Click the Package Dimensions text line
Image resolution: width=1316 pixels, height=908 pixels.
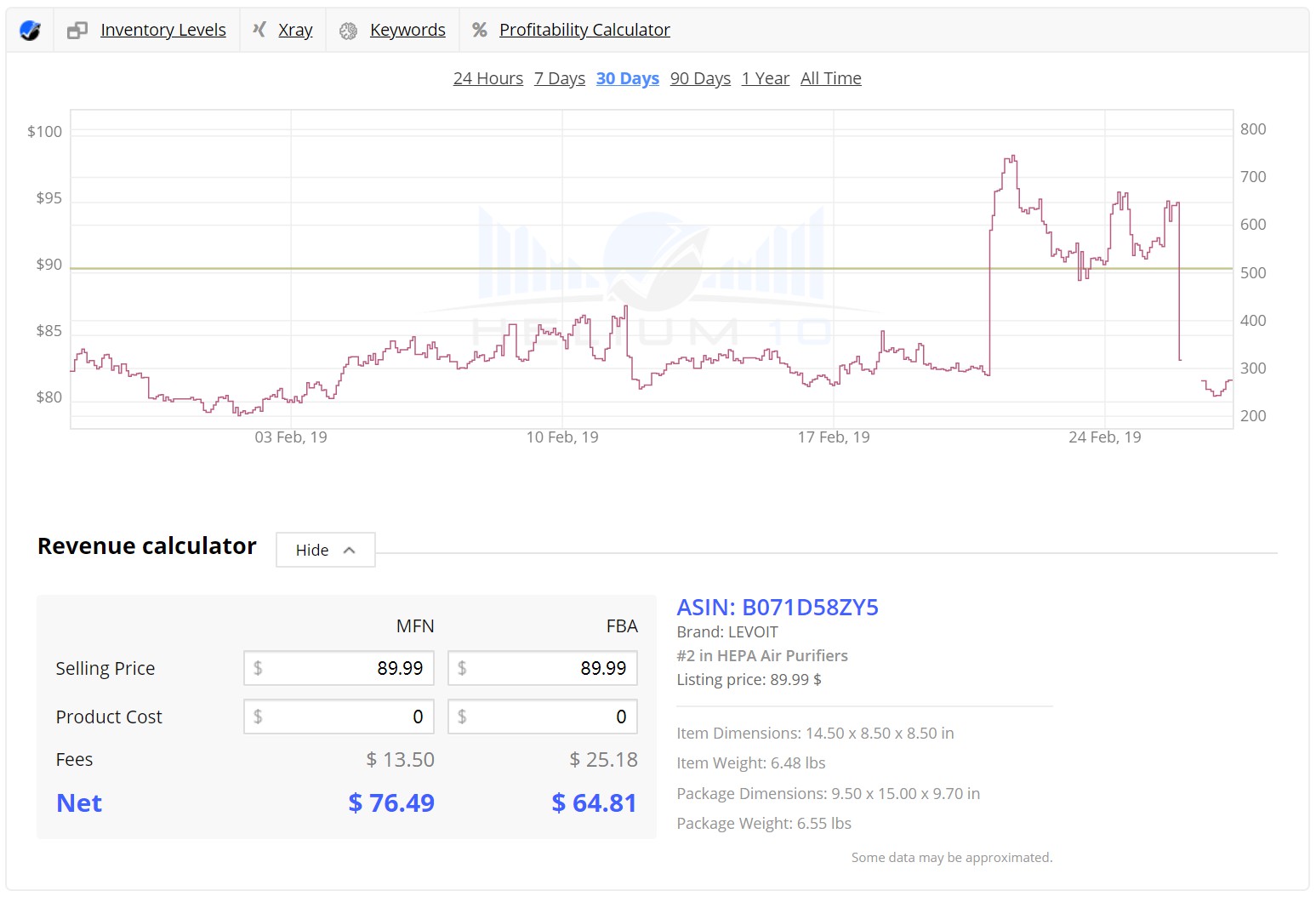pos(829,794)
